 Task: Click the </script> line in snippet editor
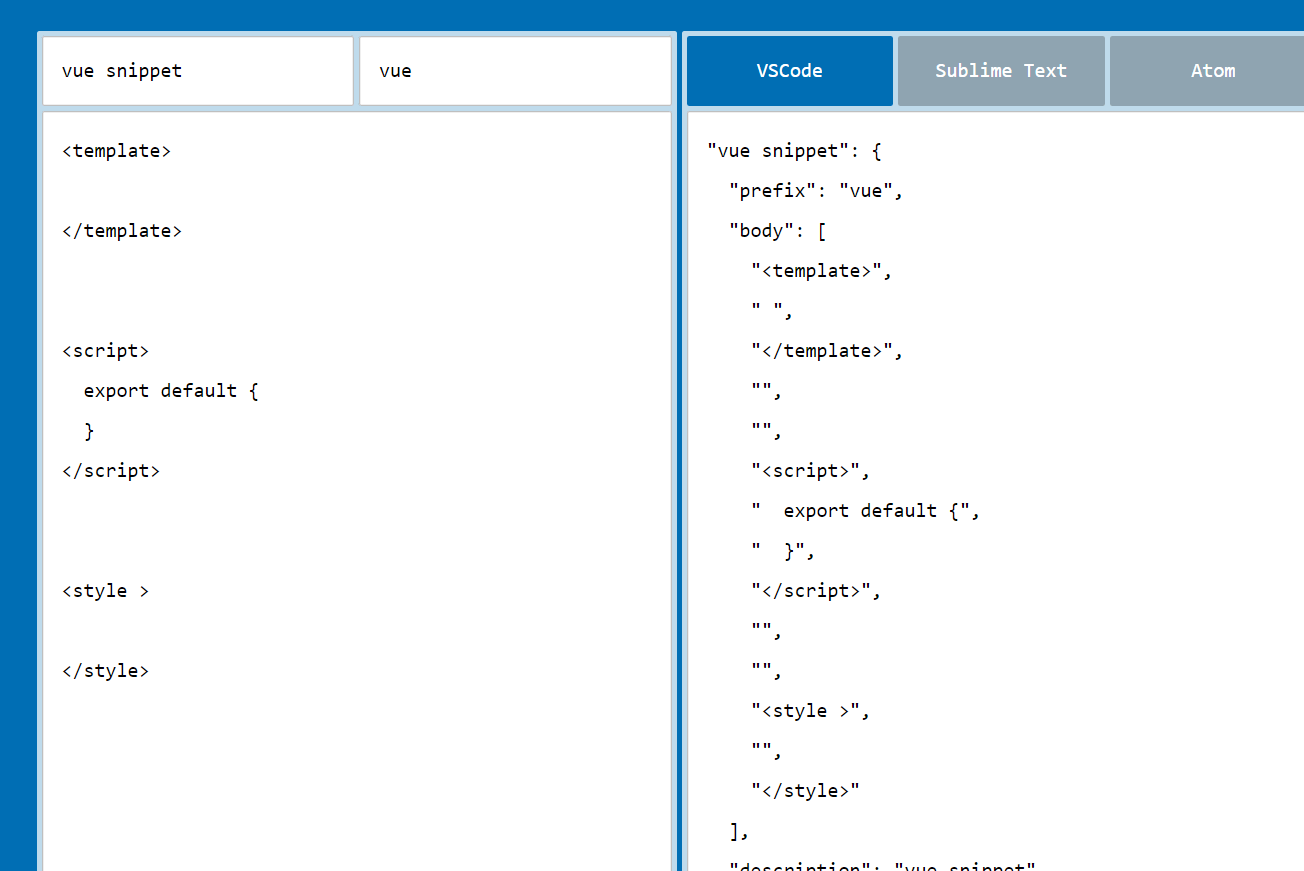(x=111, y=471)
